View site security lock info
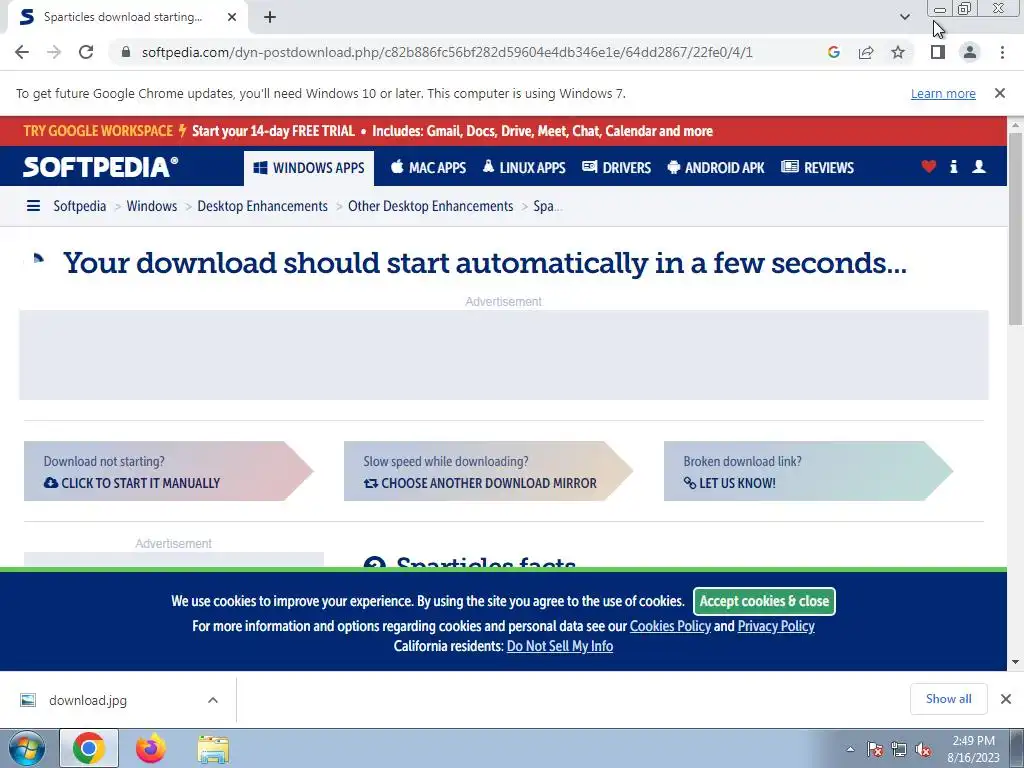Viewport: 1024px width, 768px height. [126, 52]
